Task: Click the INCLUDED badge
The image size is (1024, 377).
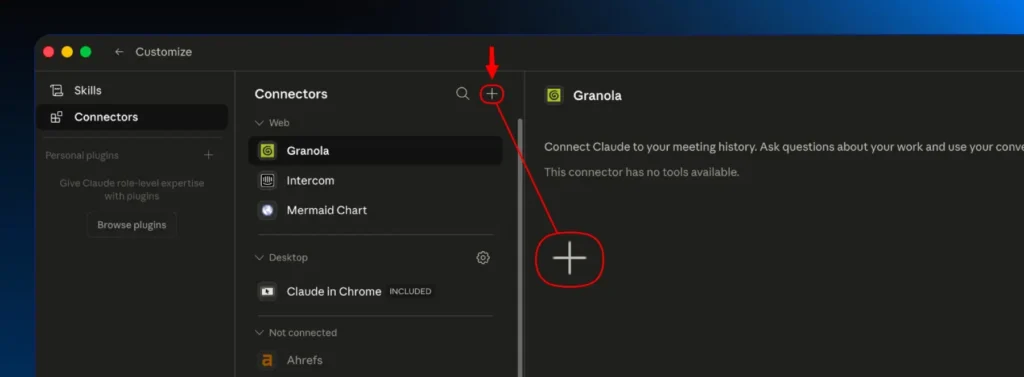Action: [x=410, y=291]
